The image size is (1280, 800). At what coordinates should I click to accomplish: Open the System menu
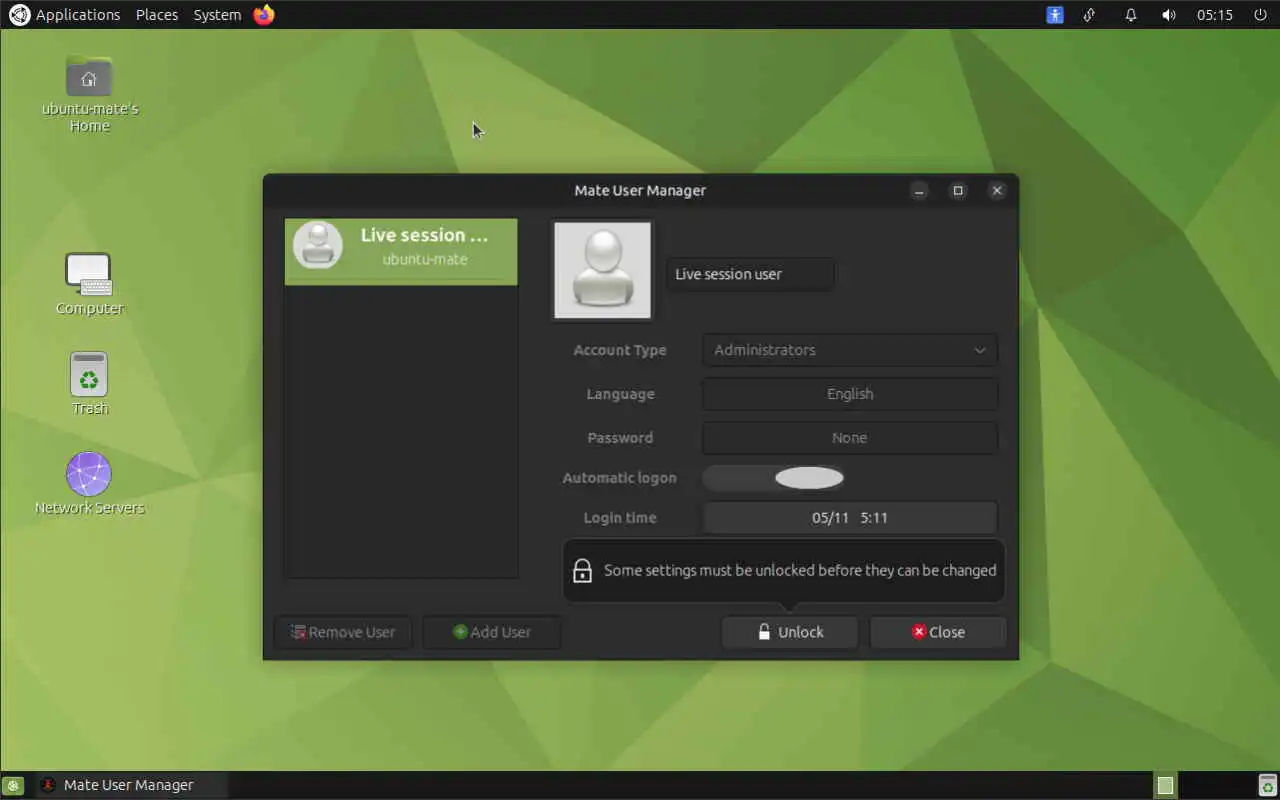(217, 15)
